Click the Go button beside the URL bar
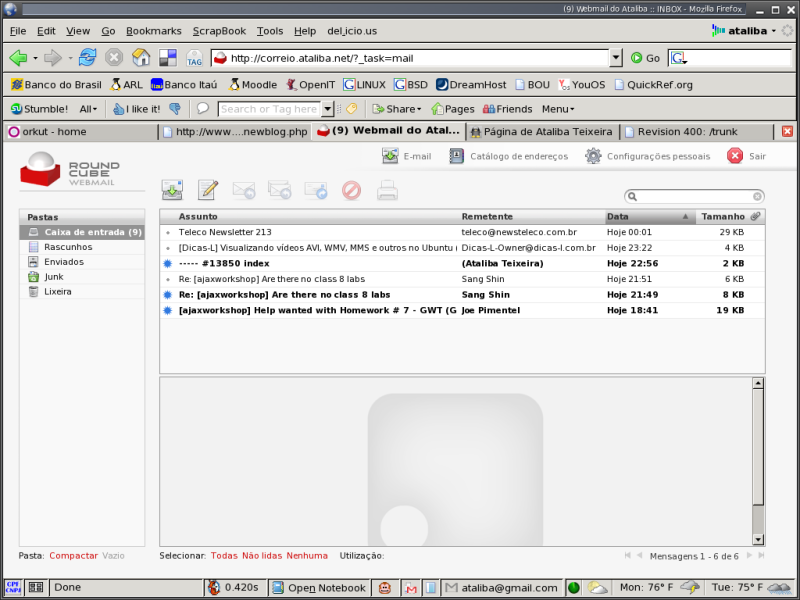 click(645, 58)
